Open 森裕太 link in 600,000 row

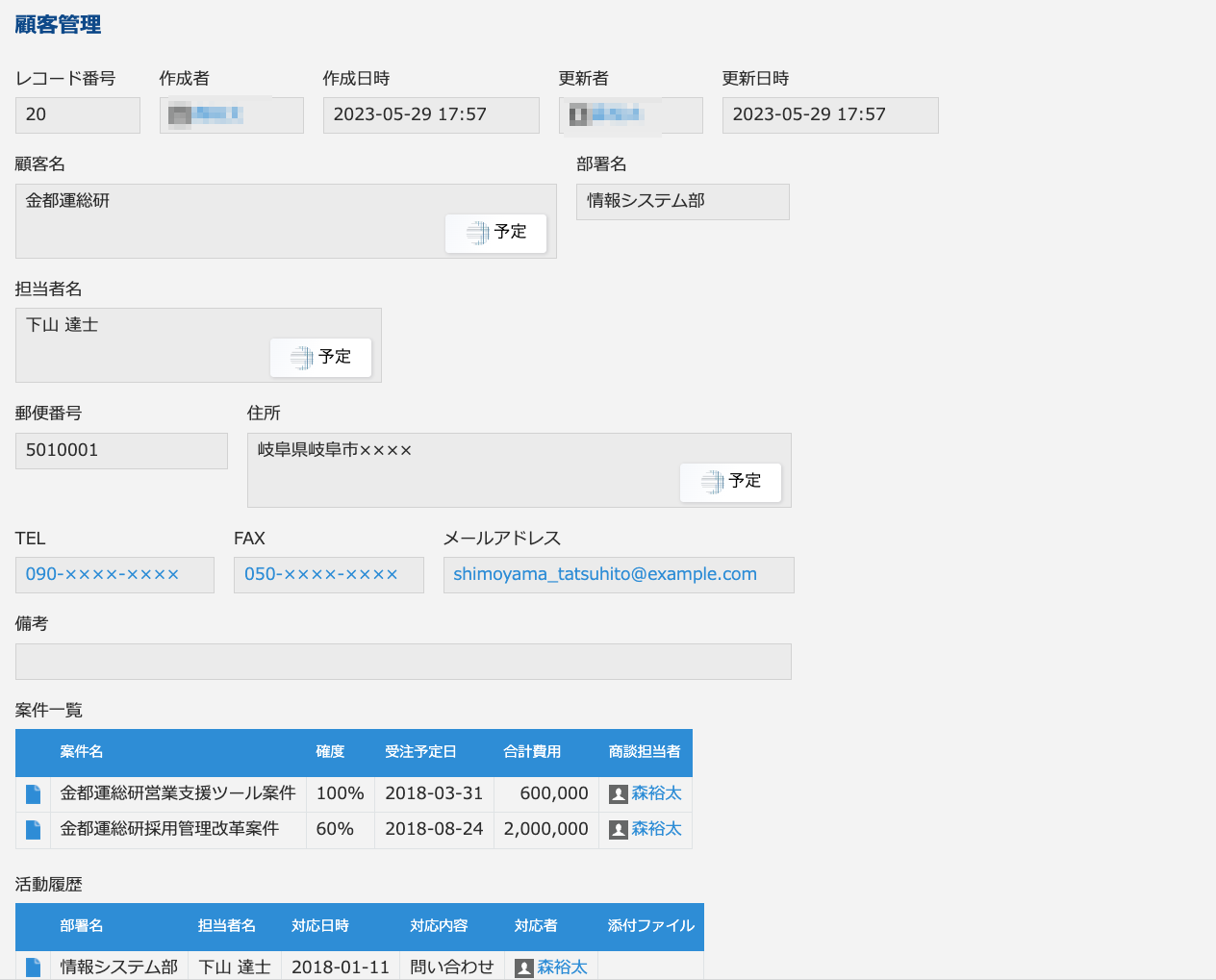656,793
